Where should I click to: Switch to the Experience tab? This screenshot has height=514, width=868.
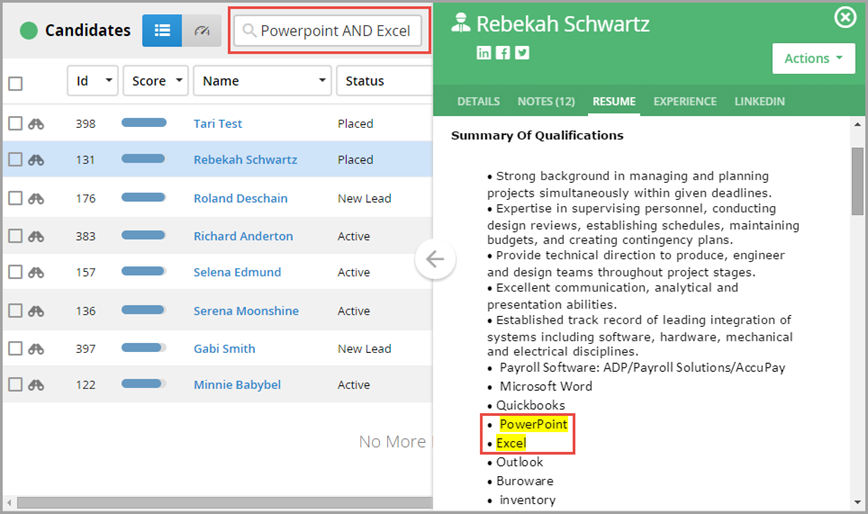(685, 102)
